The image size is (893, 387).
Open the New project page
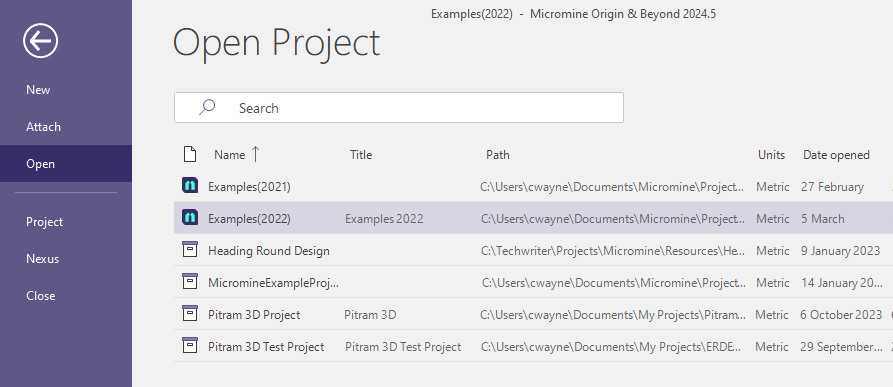click(38, 90)
